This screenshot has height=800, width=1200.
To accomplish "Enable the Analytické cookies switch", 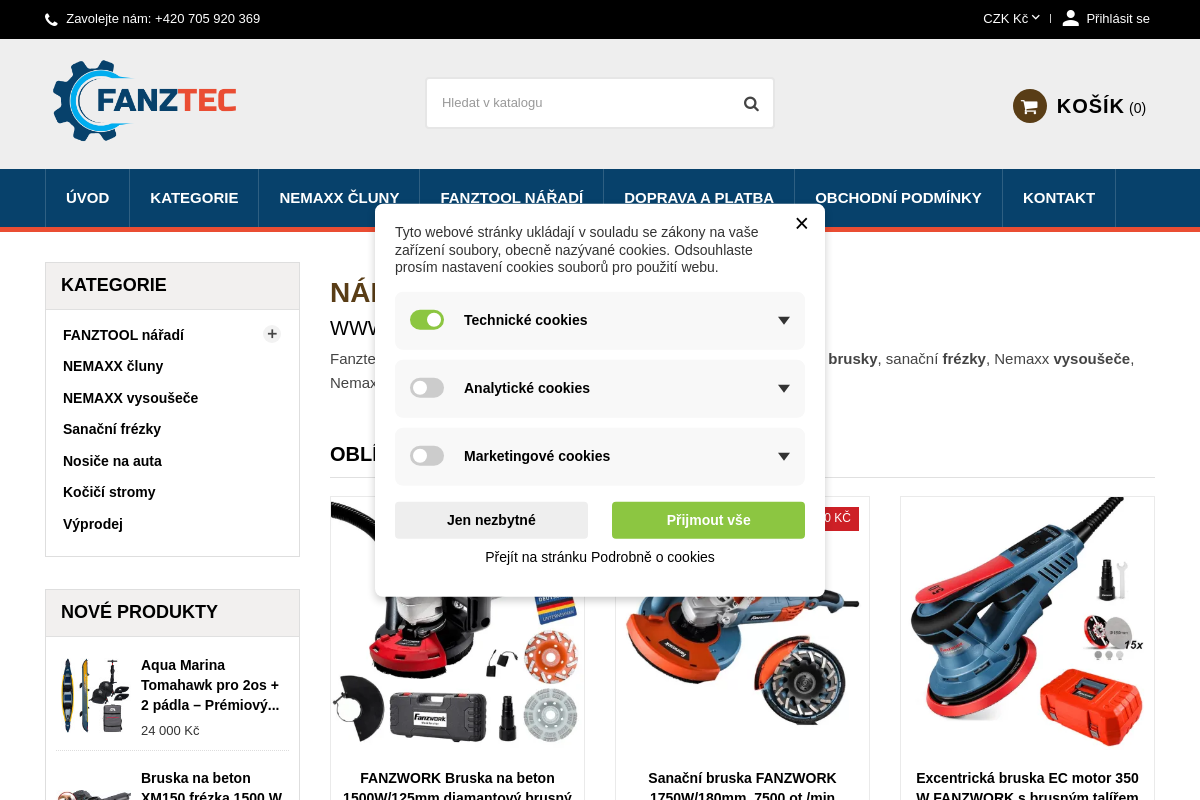I will [x=427, y=388].
